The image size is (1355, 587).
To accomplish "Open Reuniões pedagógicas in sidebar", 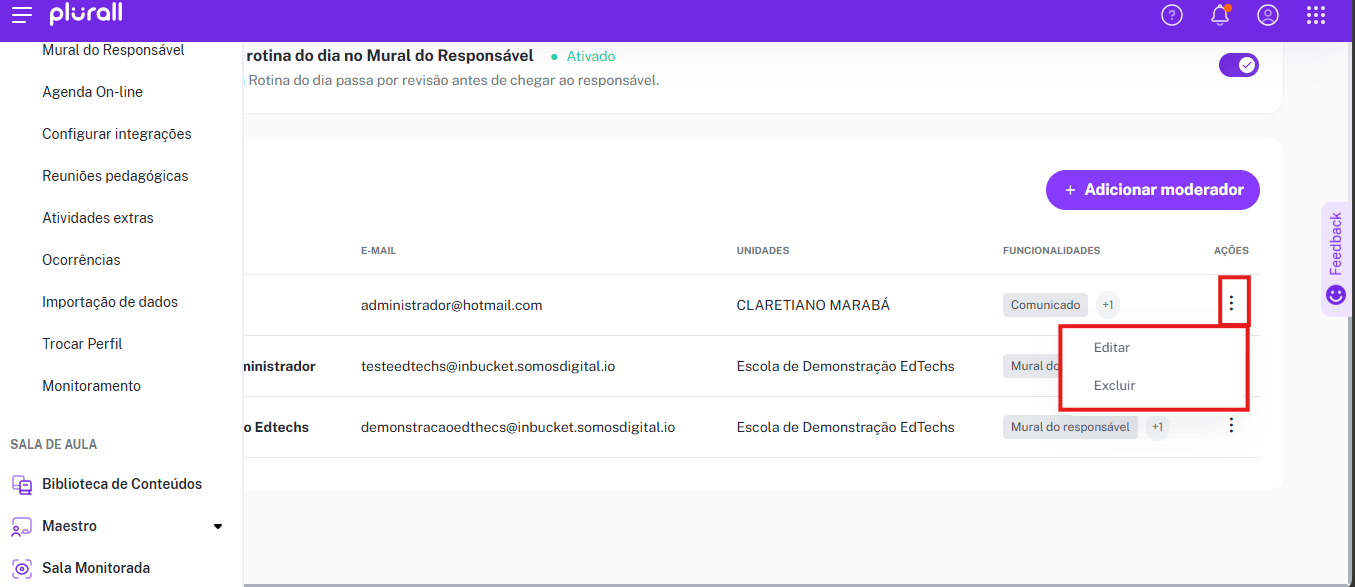I will 115,176.
